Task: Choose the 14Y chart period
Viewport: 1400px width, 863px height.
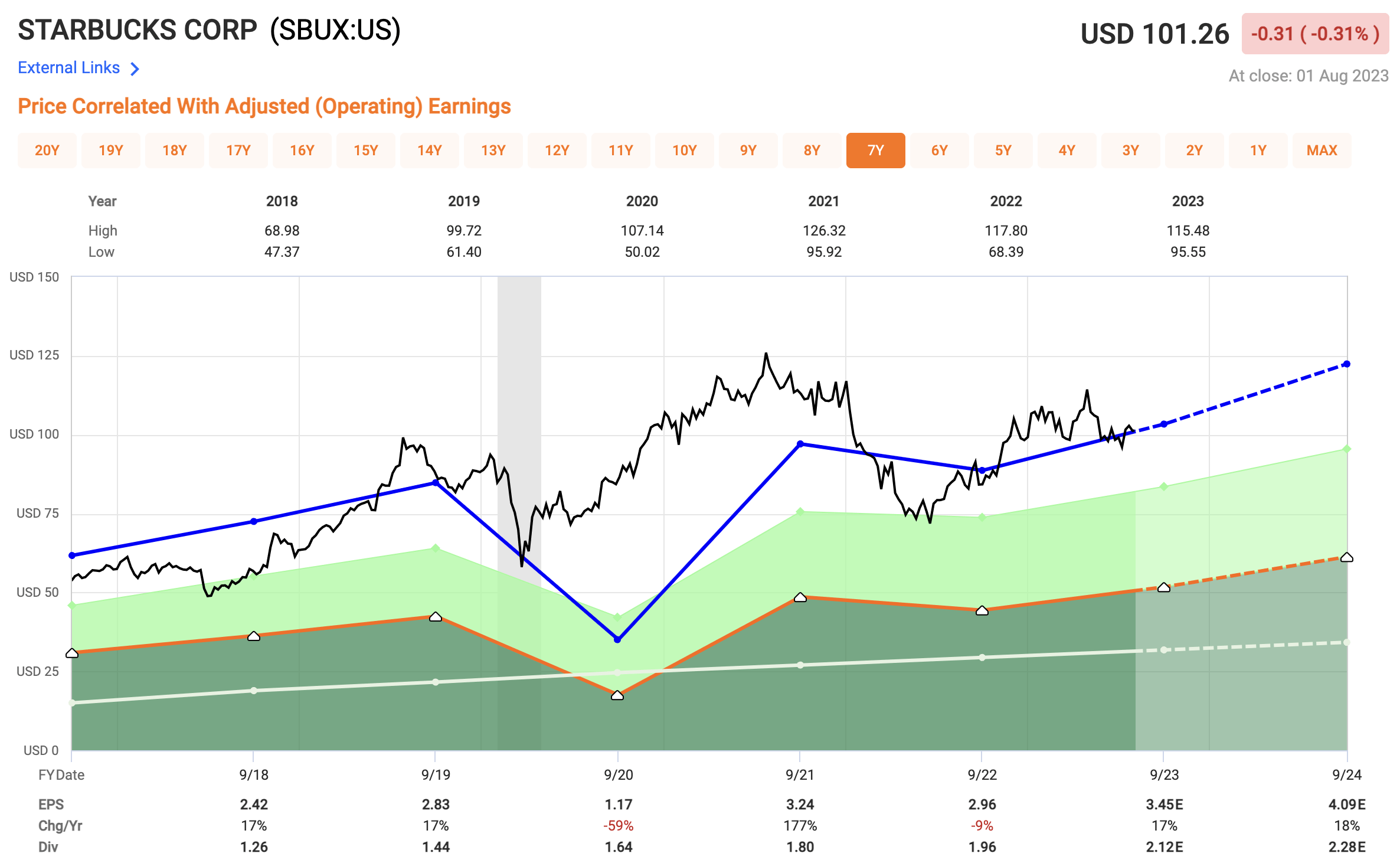Action: coord(430,151)
